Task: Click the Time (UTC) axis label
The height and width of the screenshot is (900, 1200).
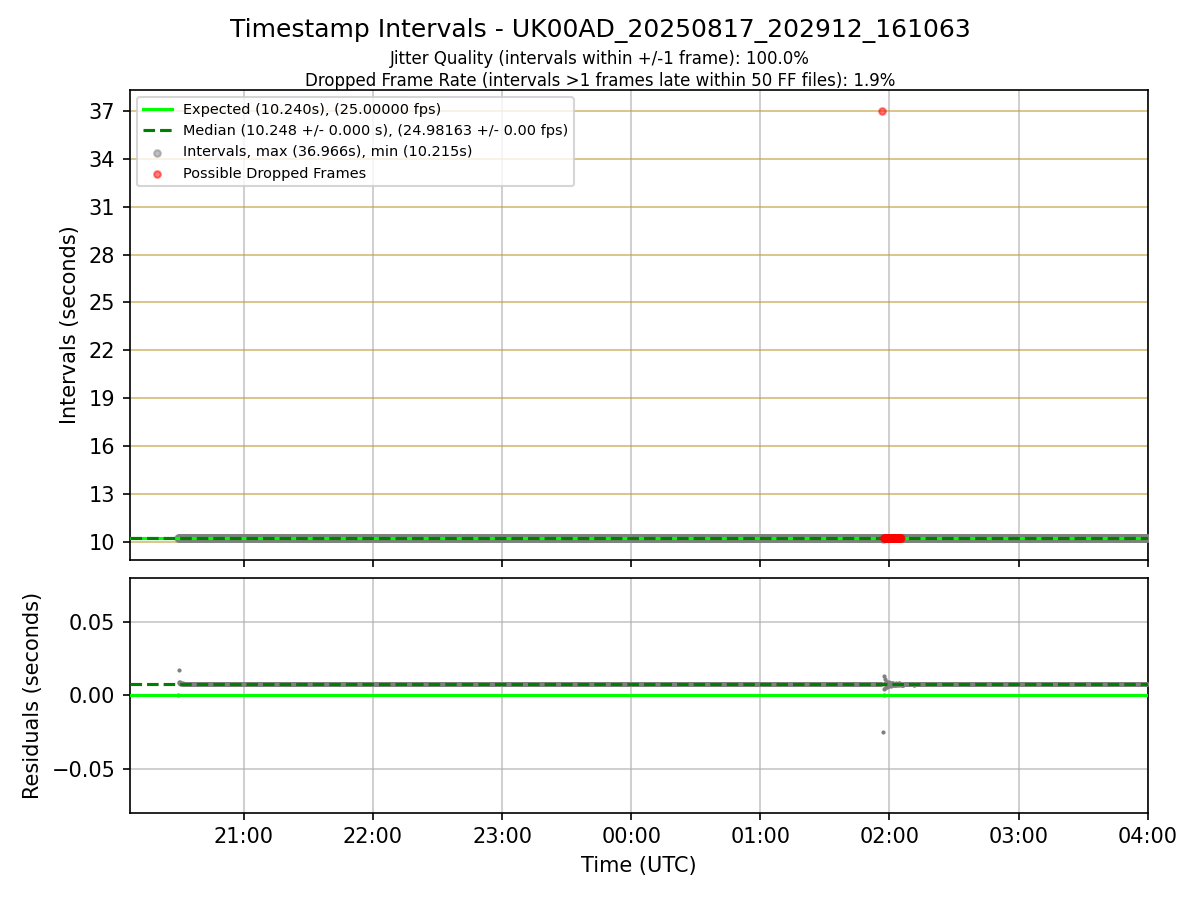Action: [x=638, y=865]
